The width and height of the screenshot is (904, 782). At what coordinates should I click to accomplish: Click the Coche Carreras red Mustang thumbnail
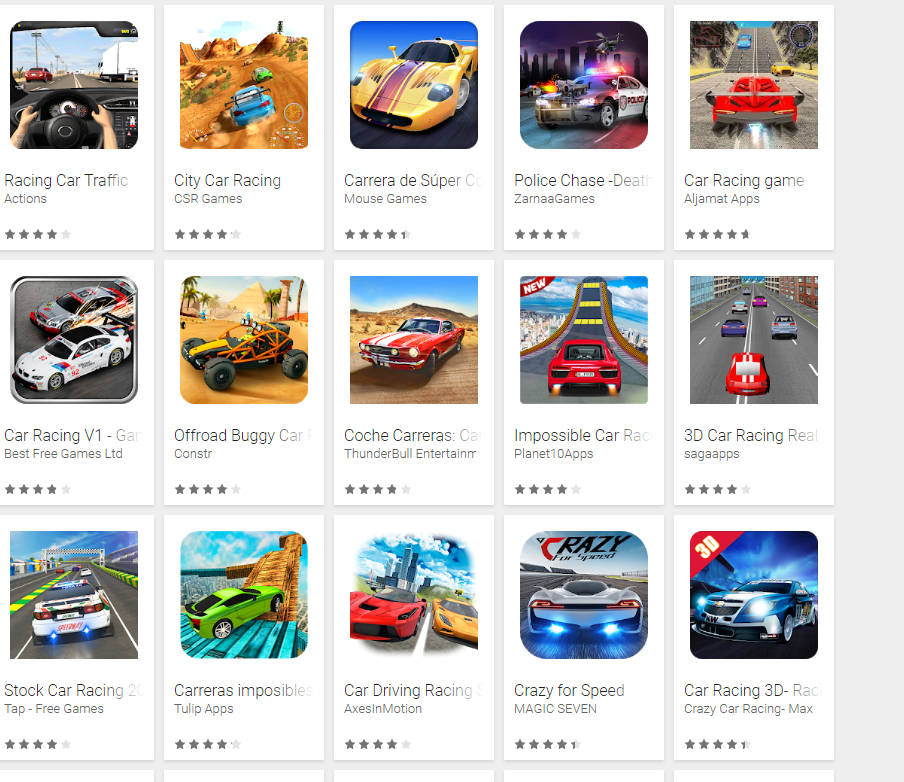tap(414, 340)
